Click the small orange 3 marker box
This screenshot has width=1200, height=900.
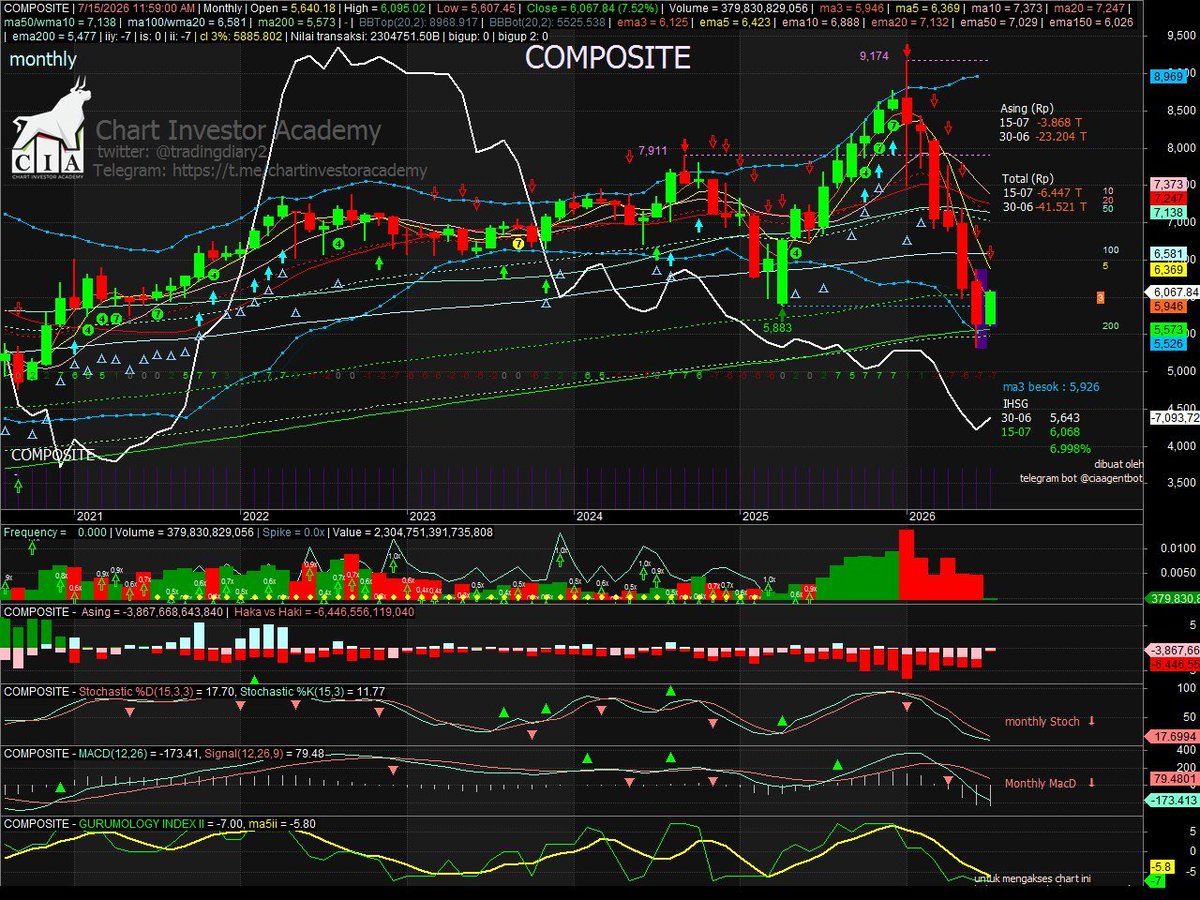coord(1100,298)
